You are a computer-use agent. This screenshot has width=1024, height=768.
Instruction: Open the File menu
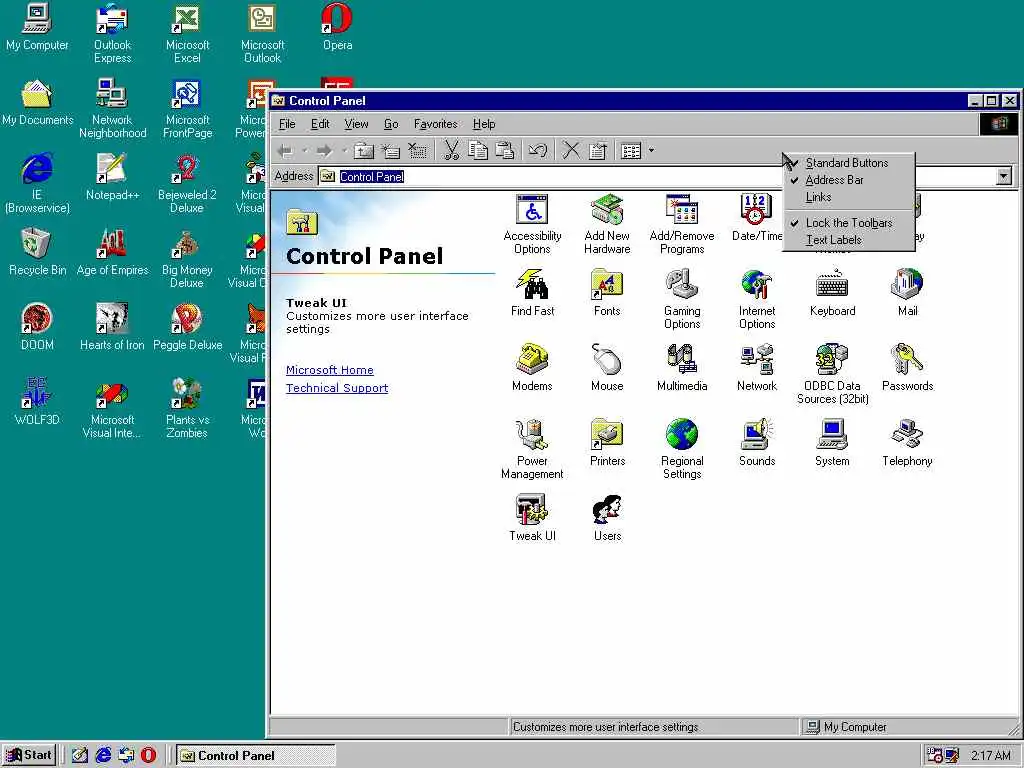[x=287, y=124]
